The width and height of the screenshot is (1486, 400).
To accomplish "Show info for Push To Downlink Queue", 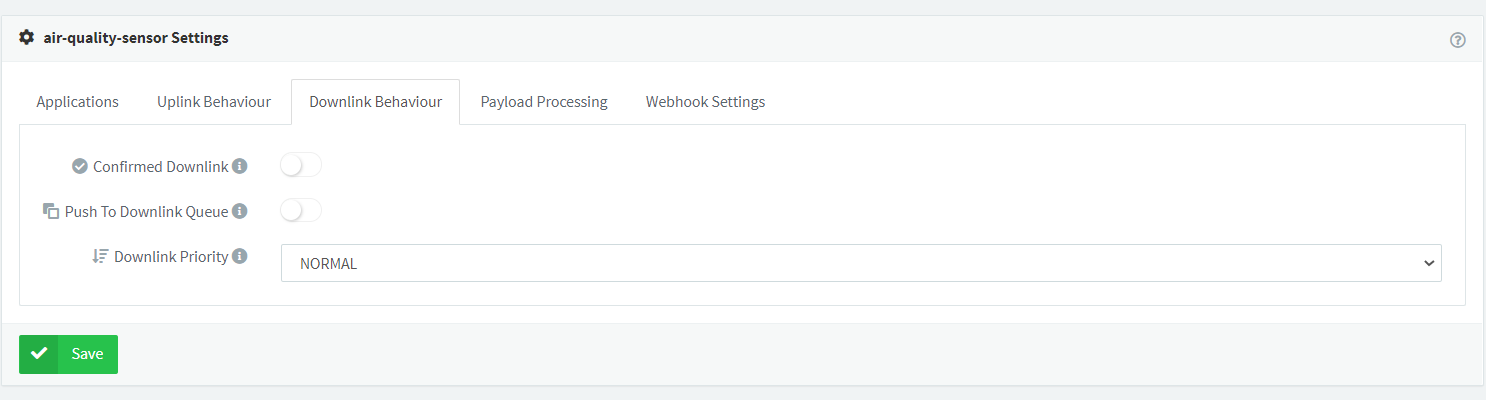I will 240,211.
